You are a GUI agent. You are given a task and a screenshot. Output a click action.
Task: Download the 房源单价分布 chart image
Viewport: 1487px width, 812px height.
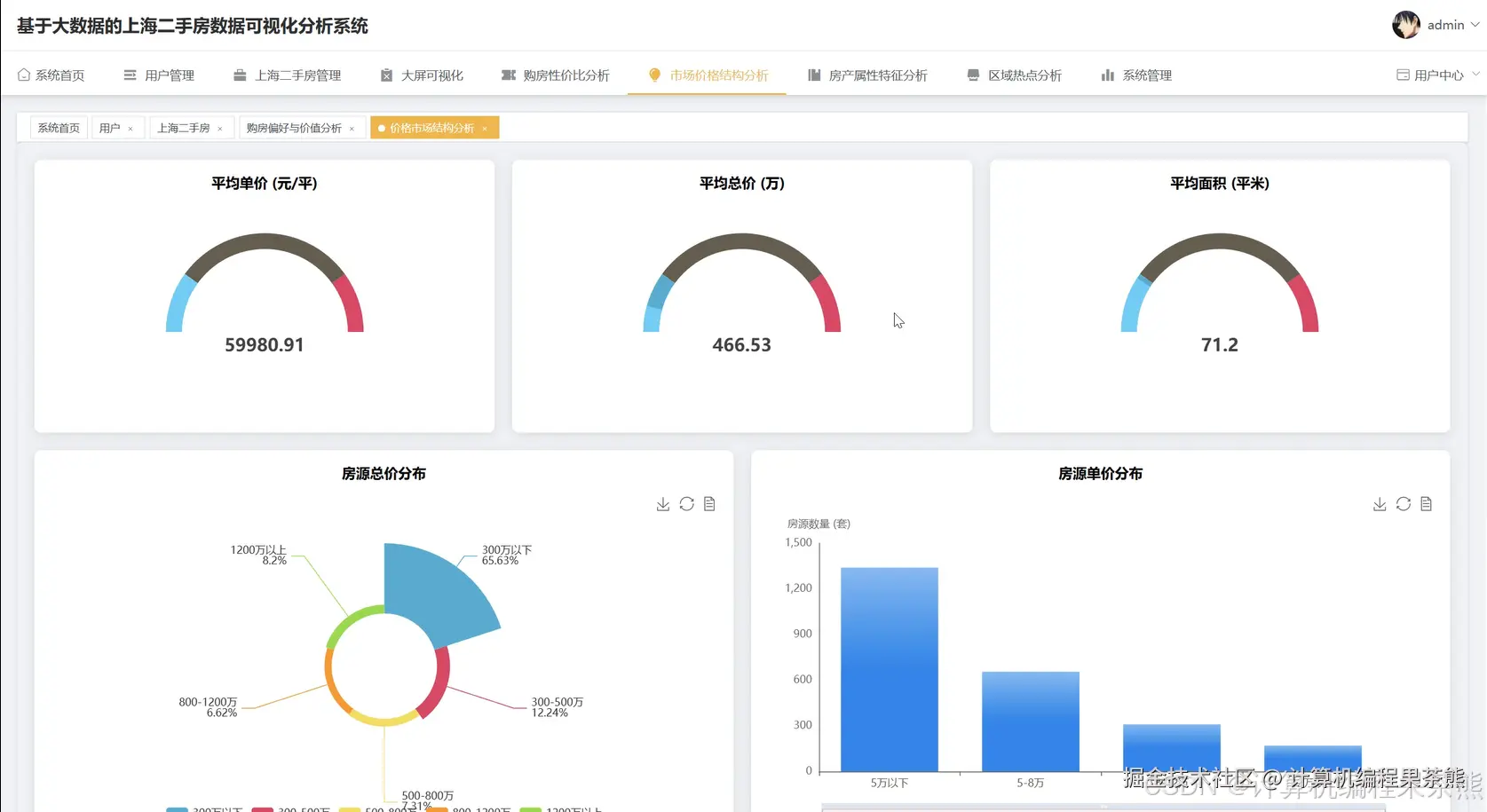point(1380,504)
